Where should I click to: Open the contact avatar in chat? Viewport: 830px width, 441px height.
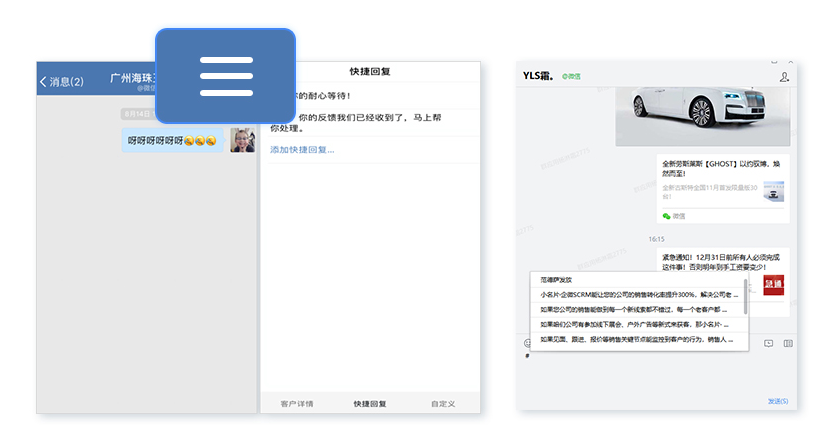click(x=242, y=140)
